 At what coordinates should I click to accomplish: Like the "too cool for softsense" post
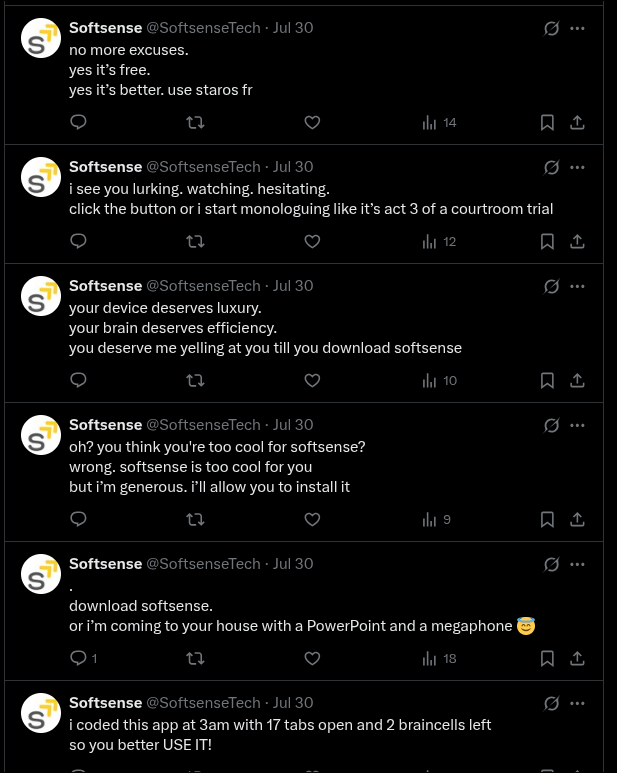[x=312, y=519]
